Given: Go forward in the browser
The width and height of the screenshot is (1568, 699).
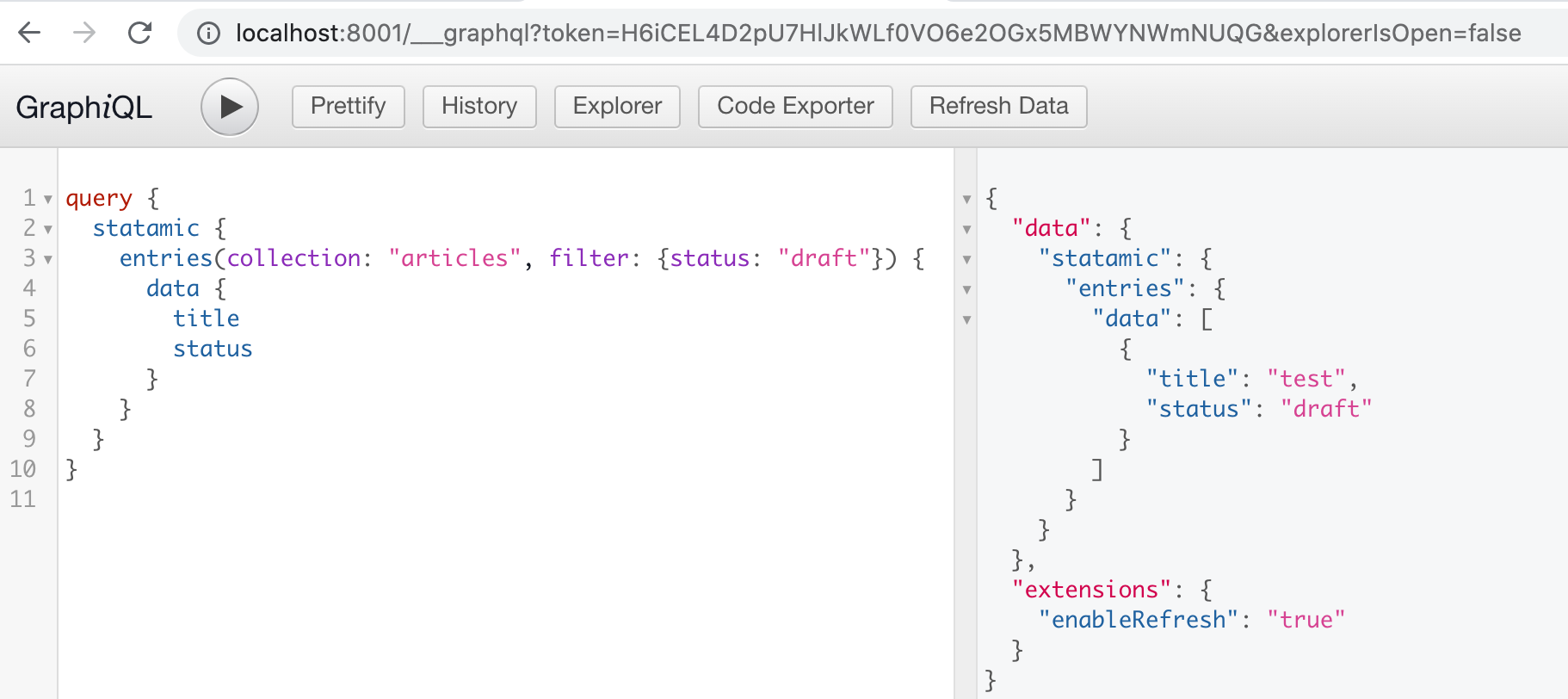Looking at the screenshot, I should point(84,34).
